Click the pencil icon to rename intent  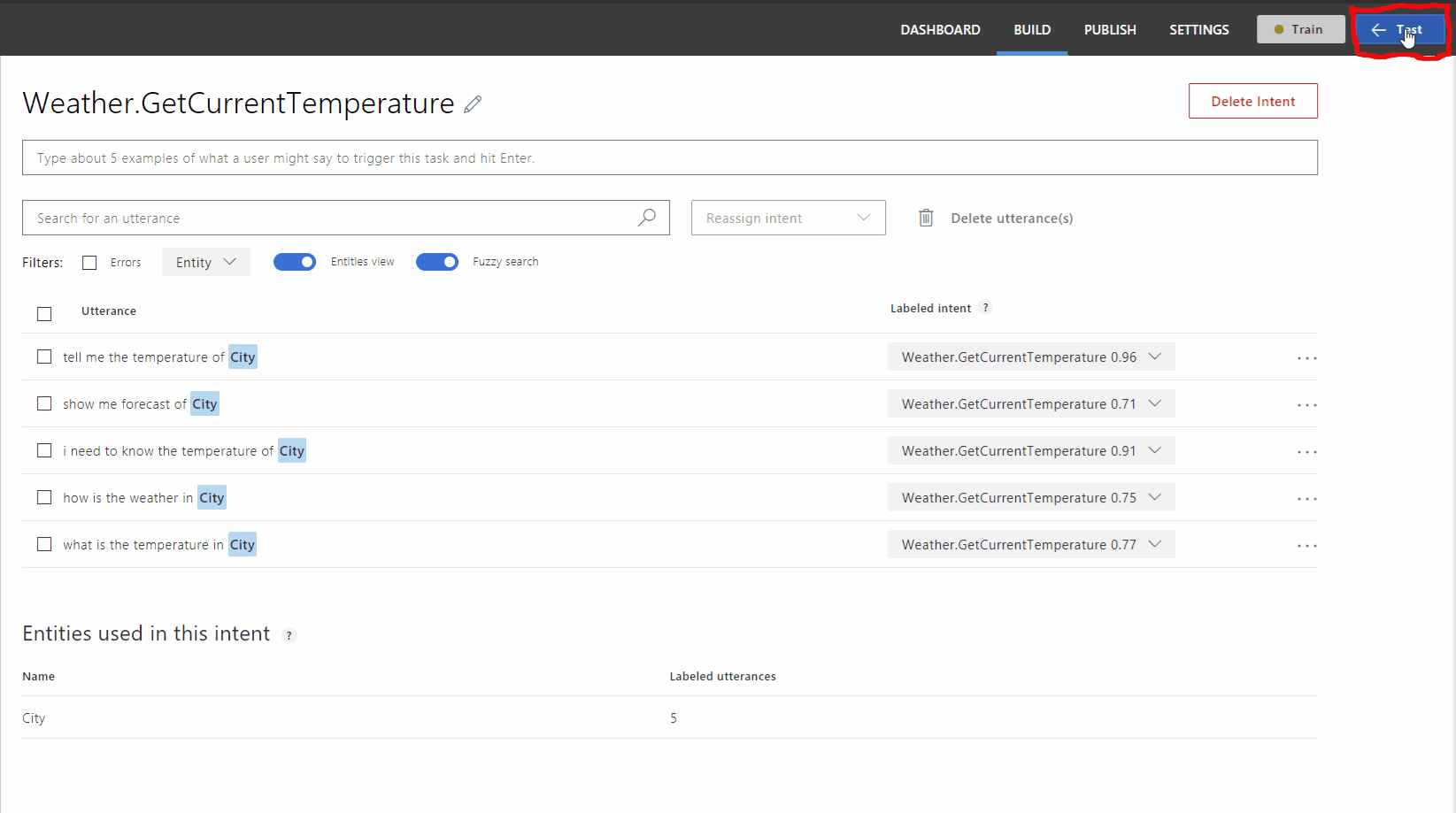473,104
